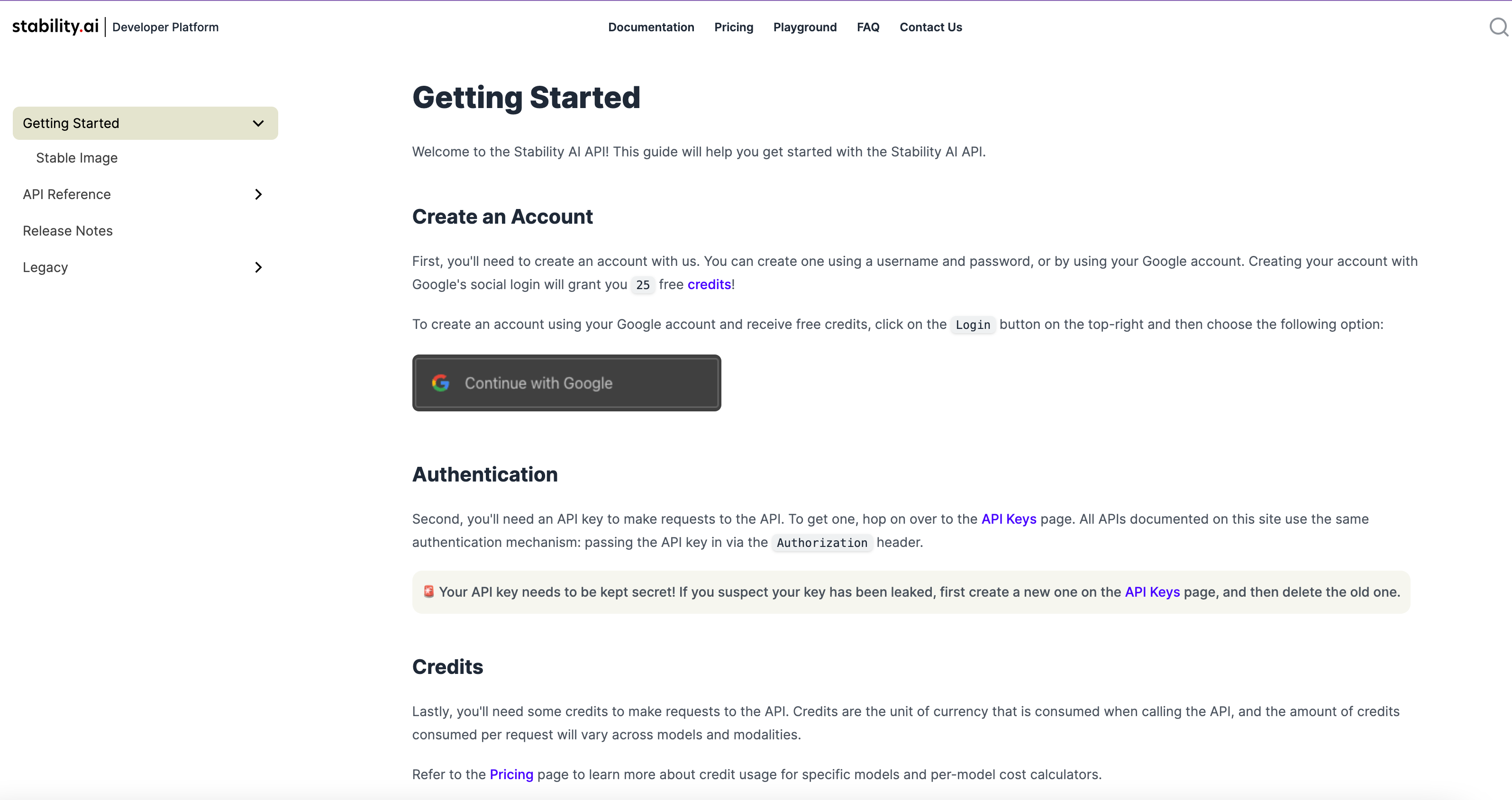Click the red alert siren icon
Screen dimensions: 1512x800
coord(429,591)
